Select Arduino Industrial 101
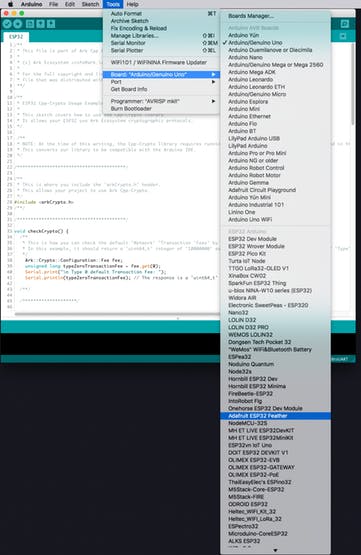The width and height of the screenshot is (361, 555). (275, 205)
